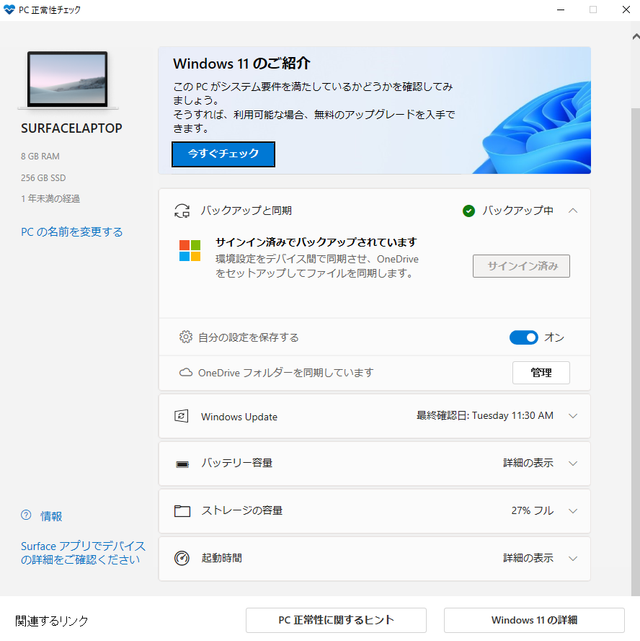Click the battery icon for バッテリー容量
The width and height of the screenshot is (640, 641).
[182, 464]
